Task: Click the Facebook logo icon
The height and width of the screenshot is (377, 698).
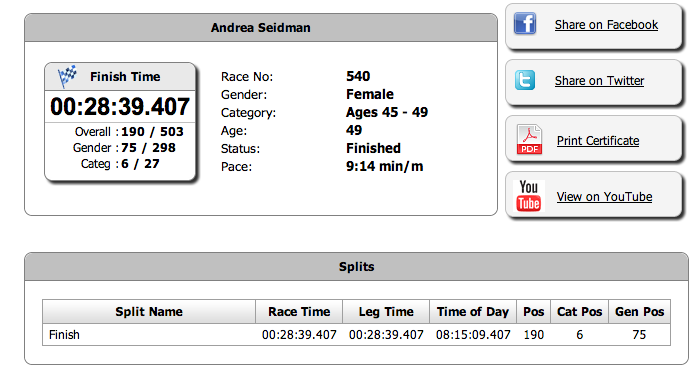Action: point(525,23)
